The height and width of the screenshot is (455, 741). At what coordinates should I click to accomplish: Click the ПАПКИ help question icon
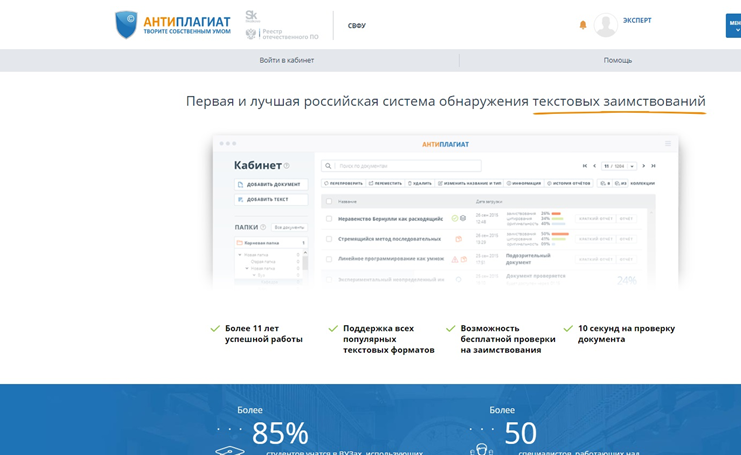click(x=263, y=227)
